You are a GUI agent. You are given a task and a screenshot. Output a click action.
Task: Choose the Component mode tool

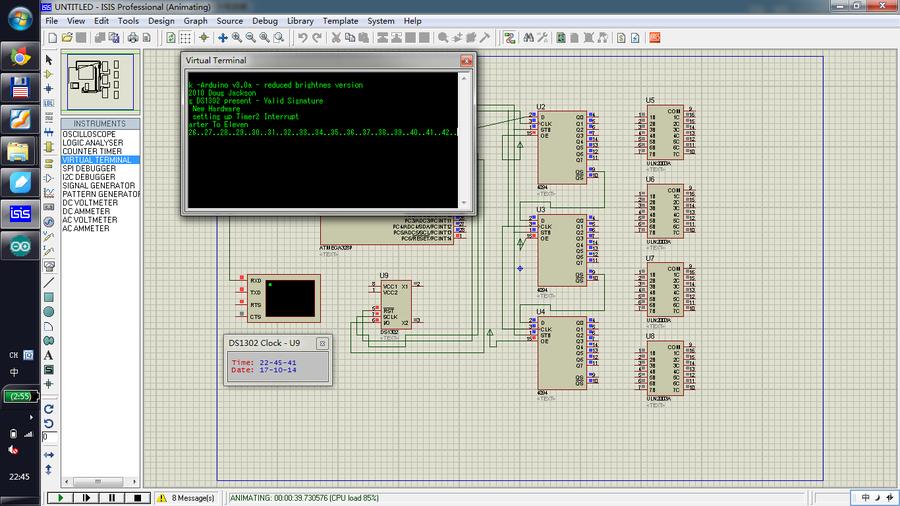tap(49, 74)
